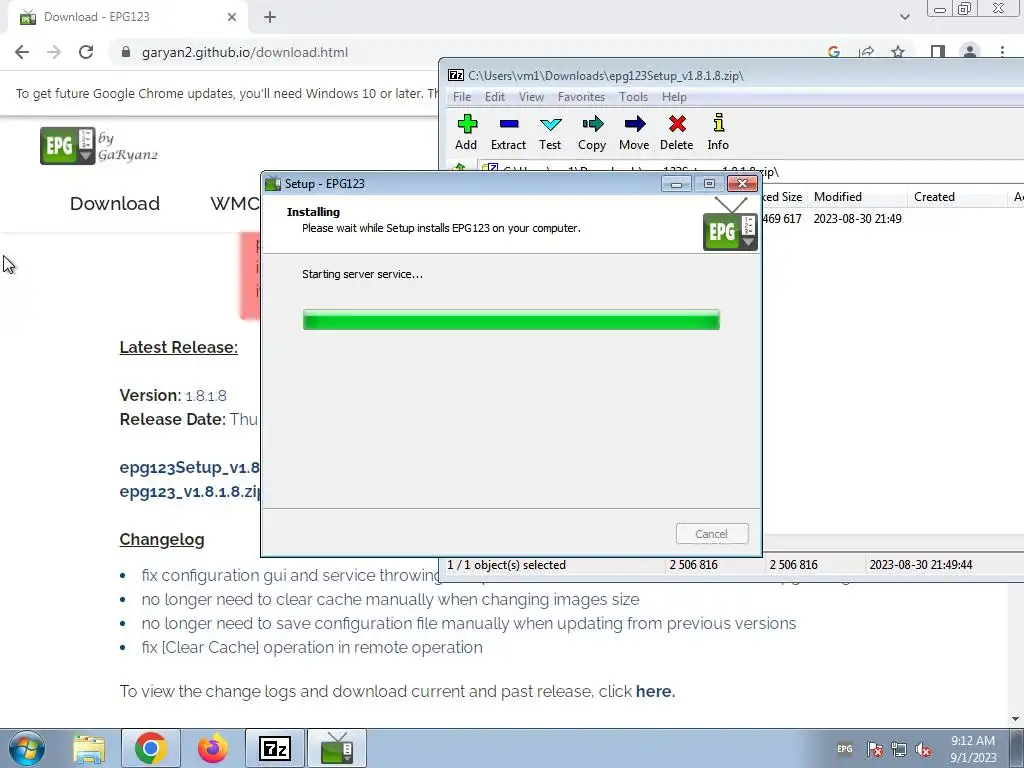Launch Firefox from taskbar
The width and height of the screenshot is (1024, 768).
(x=213, y=748)
